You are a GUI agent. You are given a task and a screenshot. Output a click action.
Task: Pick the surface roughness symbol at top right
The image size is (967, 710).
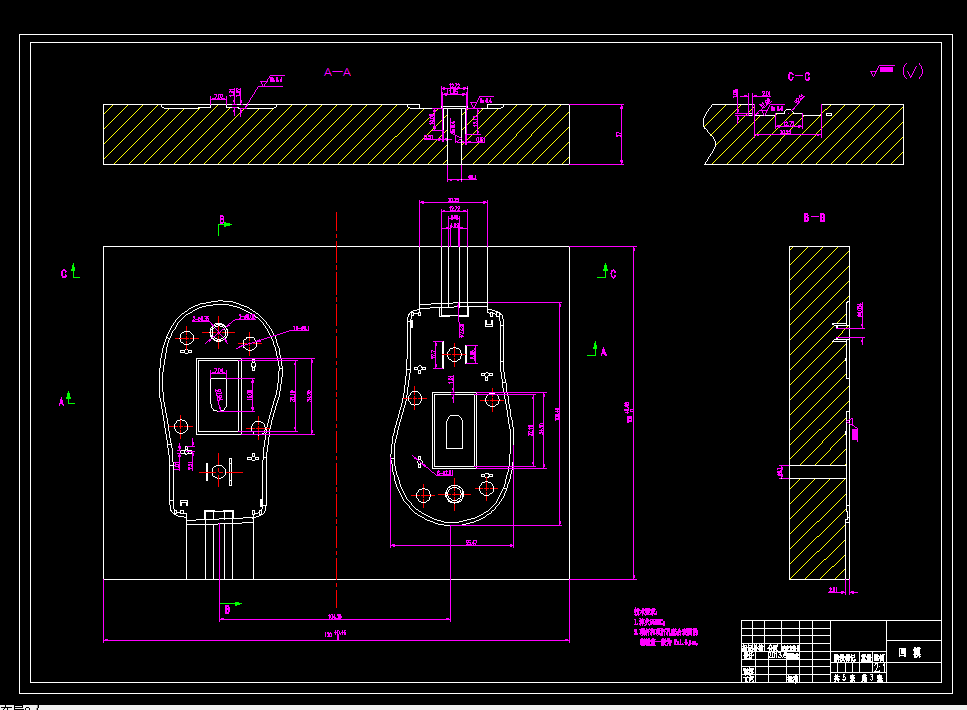coord(897,71)
